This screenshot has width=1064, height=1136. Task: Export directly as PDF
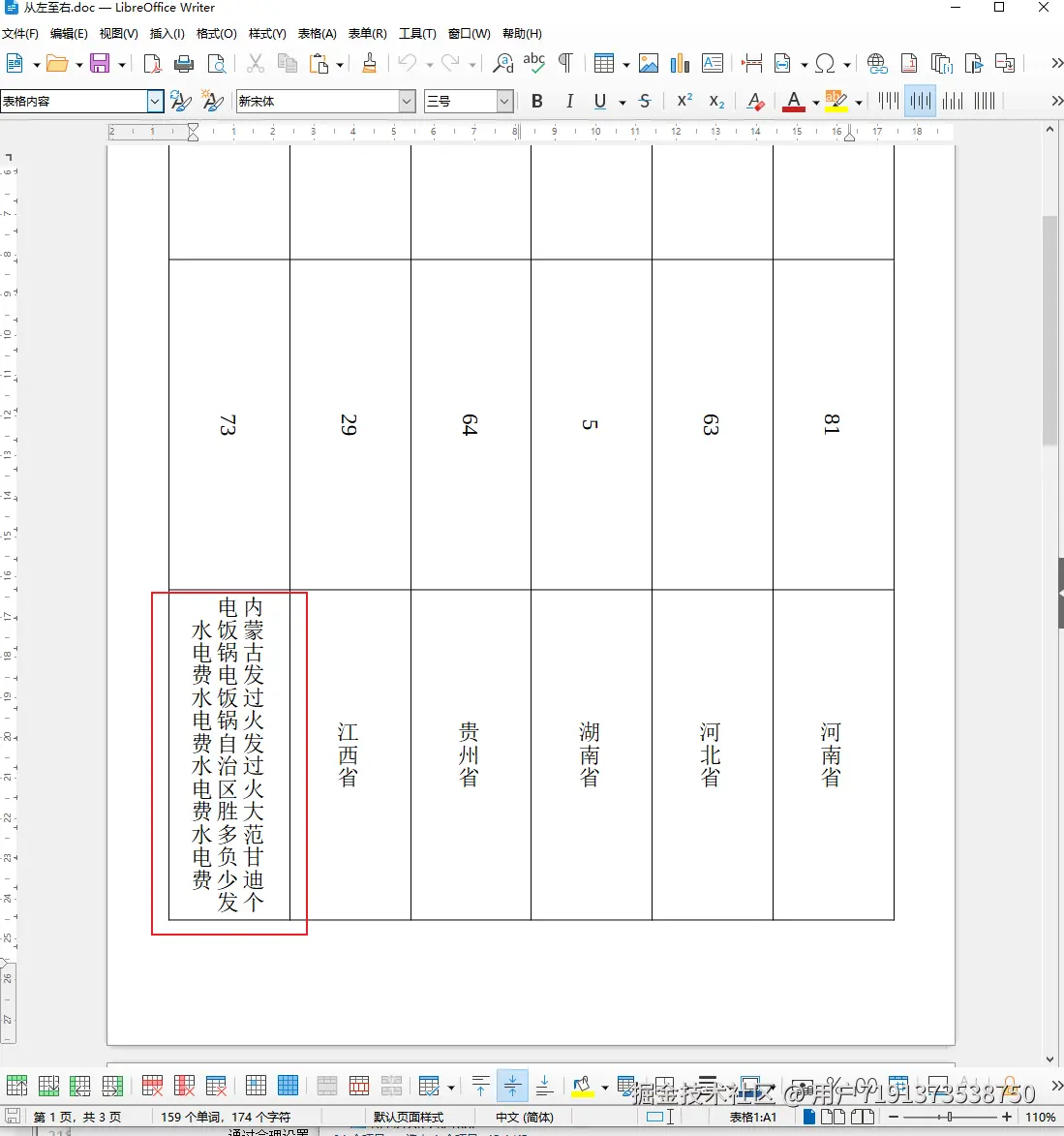tap(152, 64)
